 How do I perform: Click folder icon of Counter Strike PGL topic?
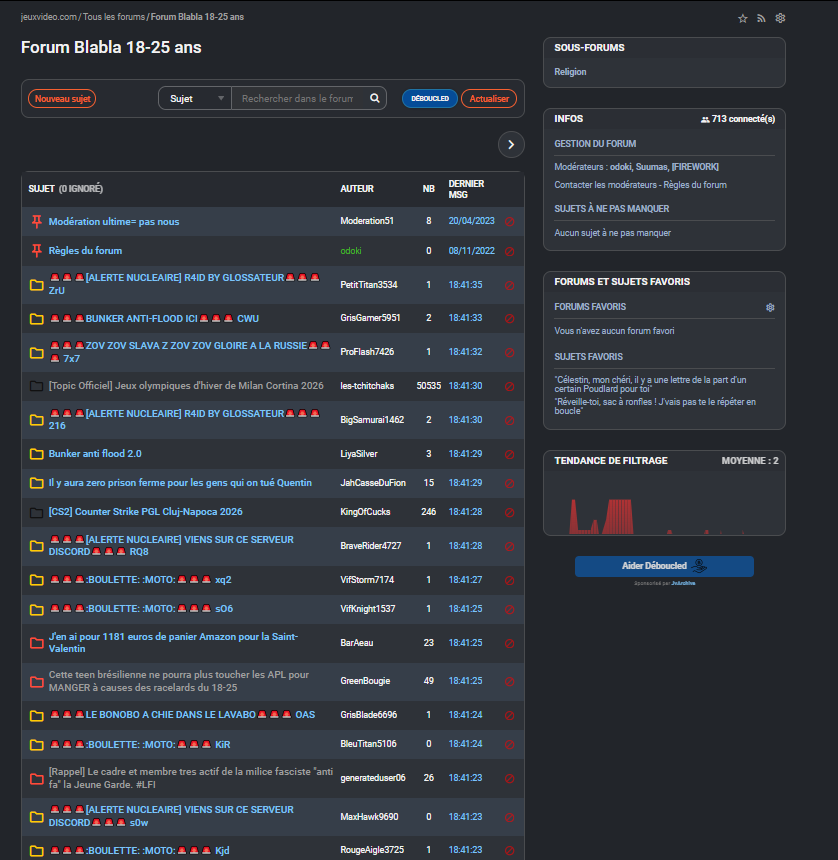[37, 512]
